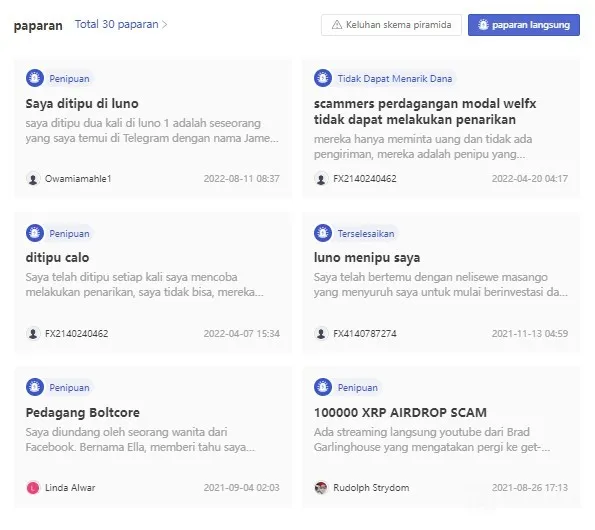Screen dimensions: 595x530
Task: Open the 100000 XRP AIRDROP SCAM post
Action: click(x=400, y=412)
